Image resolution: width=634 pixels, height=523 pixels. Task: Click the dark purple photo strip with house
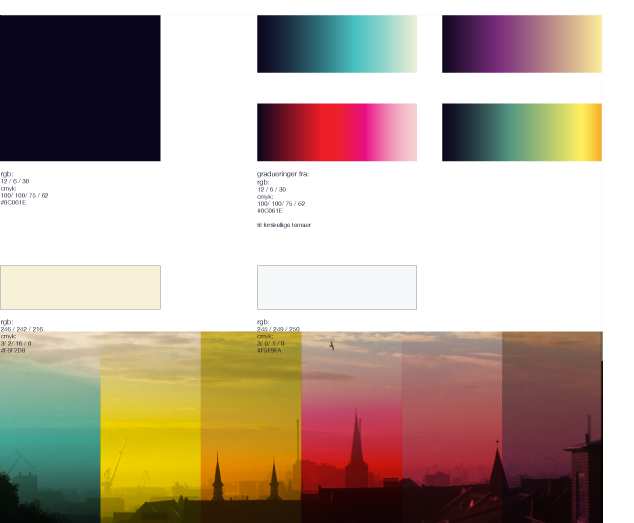552,427
